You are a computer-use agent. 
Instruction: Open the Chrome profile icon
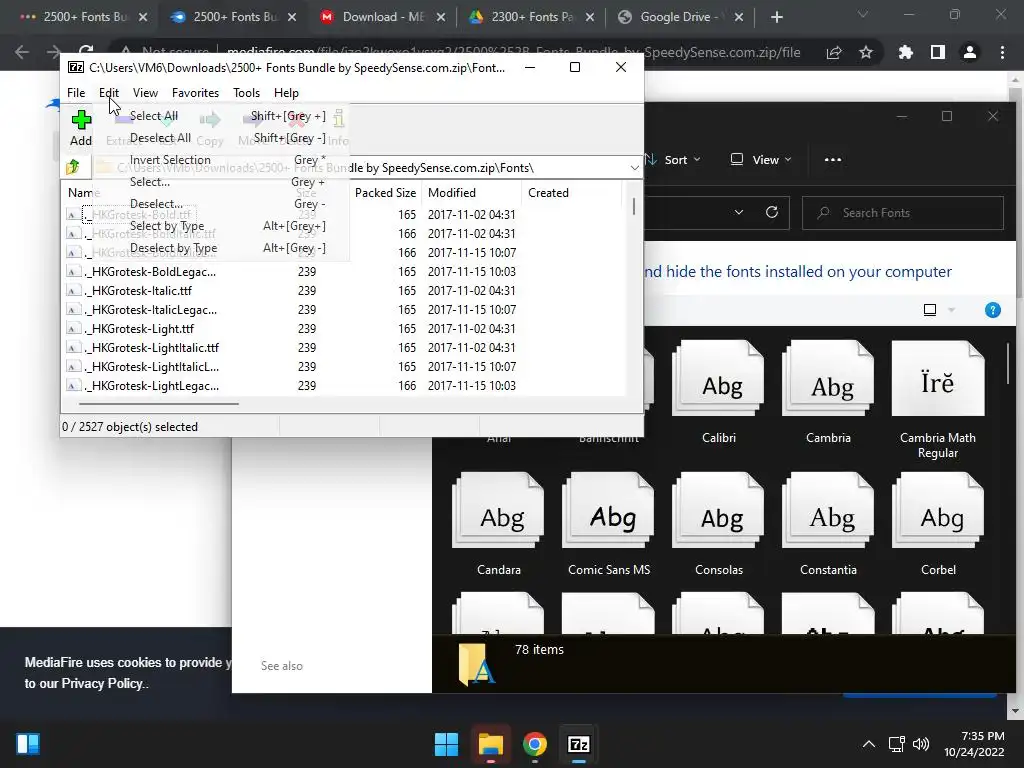tap(970, 52)
